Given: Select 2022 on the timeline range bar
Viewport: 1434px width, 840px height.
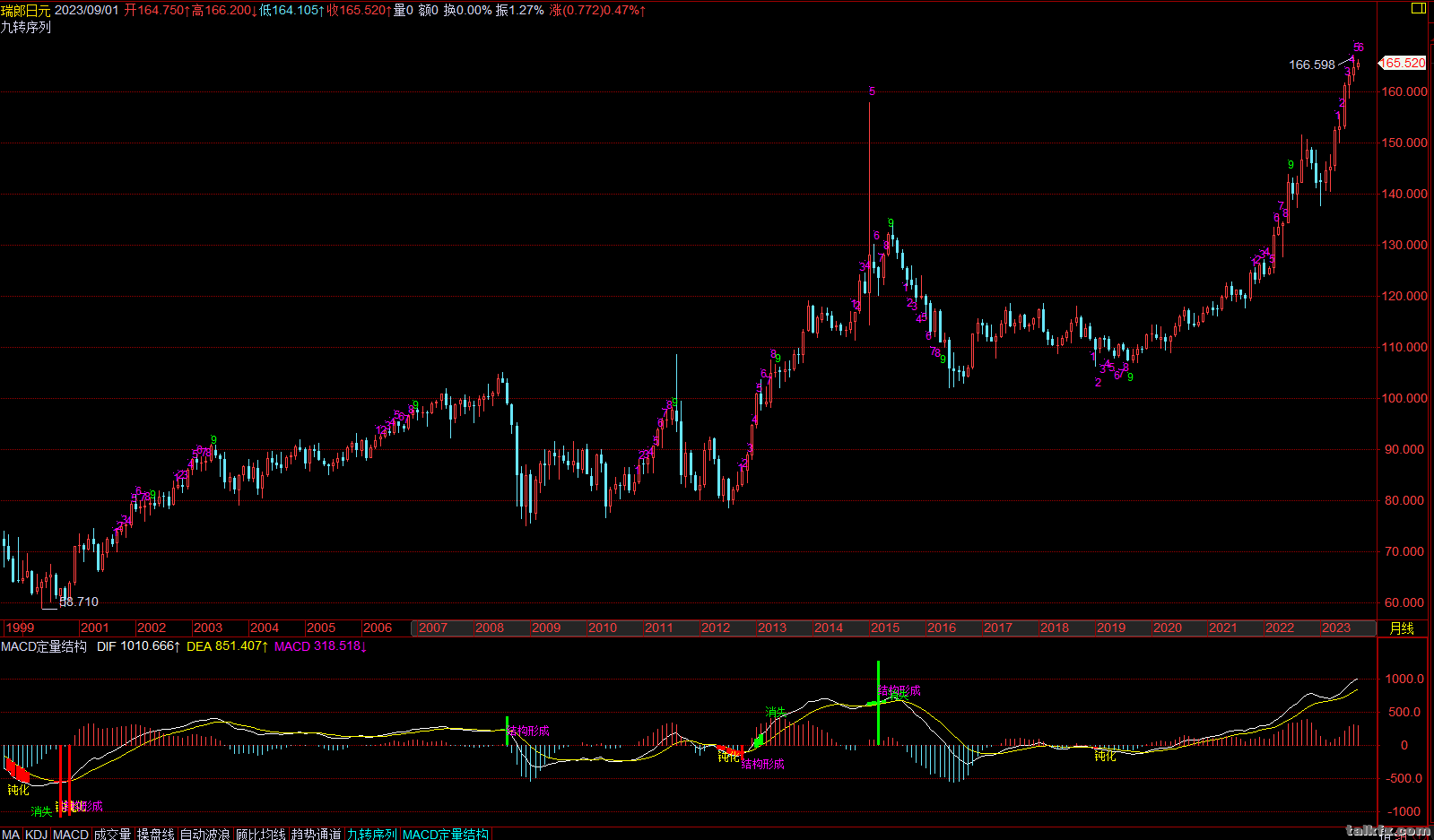Looking at the screenshot, I should pyautogui.click(x=1280, y=628).
